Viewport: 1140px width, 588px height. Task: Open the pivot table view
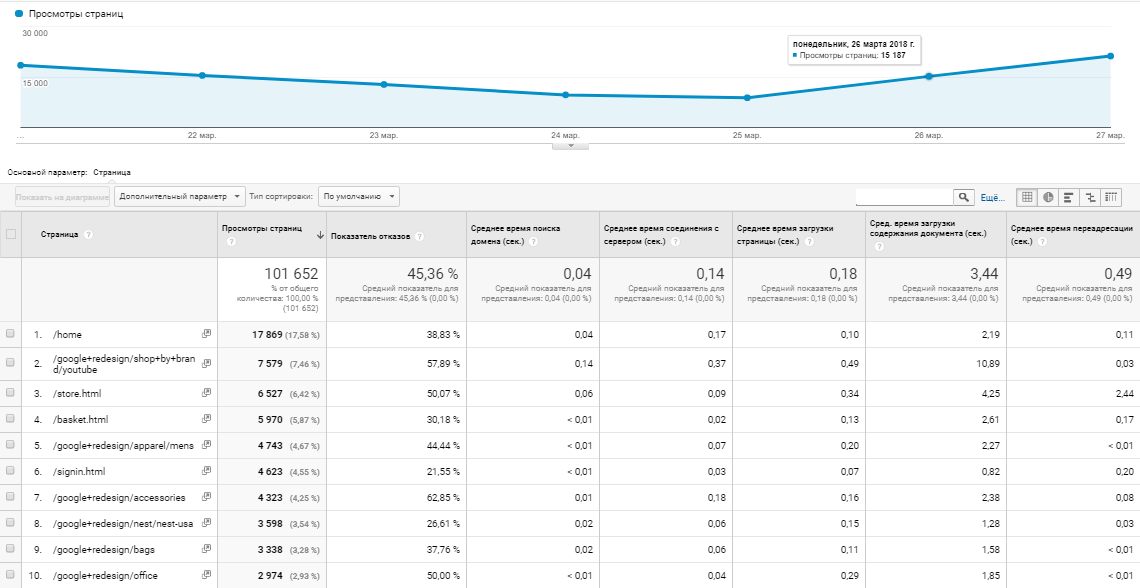[1111, 197]
